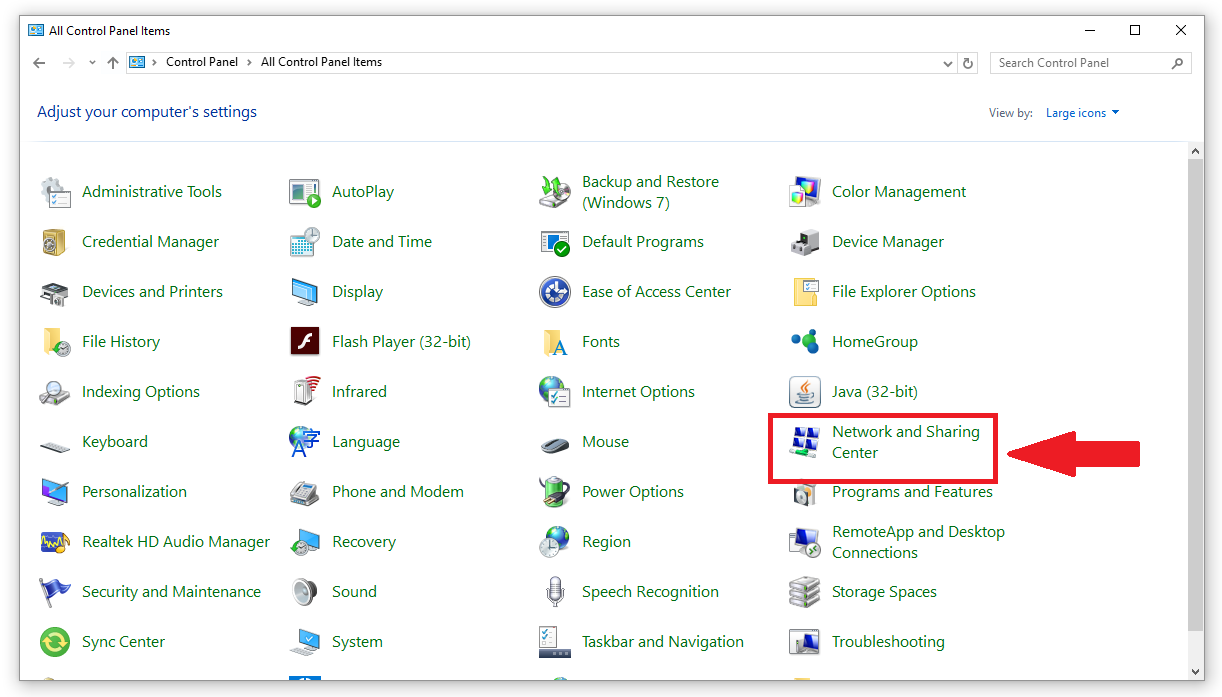
Task: Click the search magnifier icon
Action: pos(1178,63)
